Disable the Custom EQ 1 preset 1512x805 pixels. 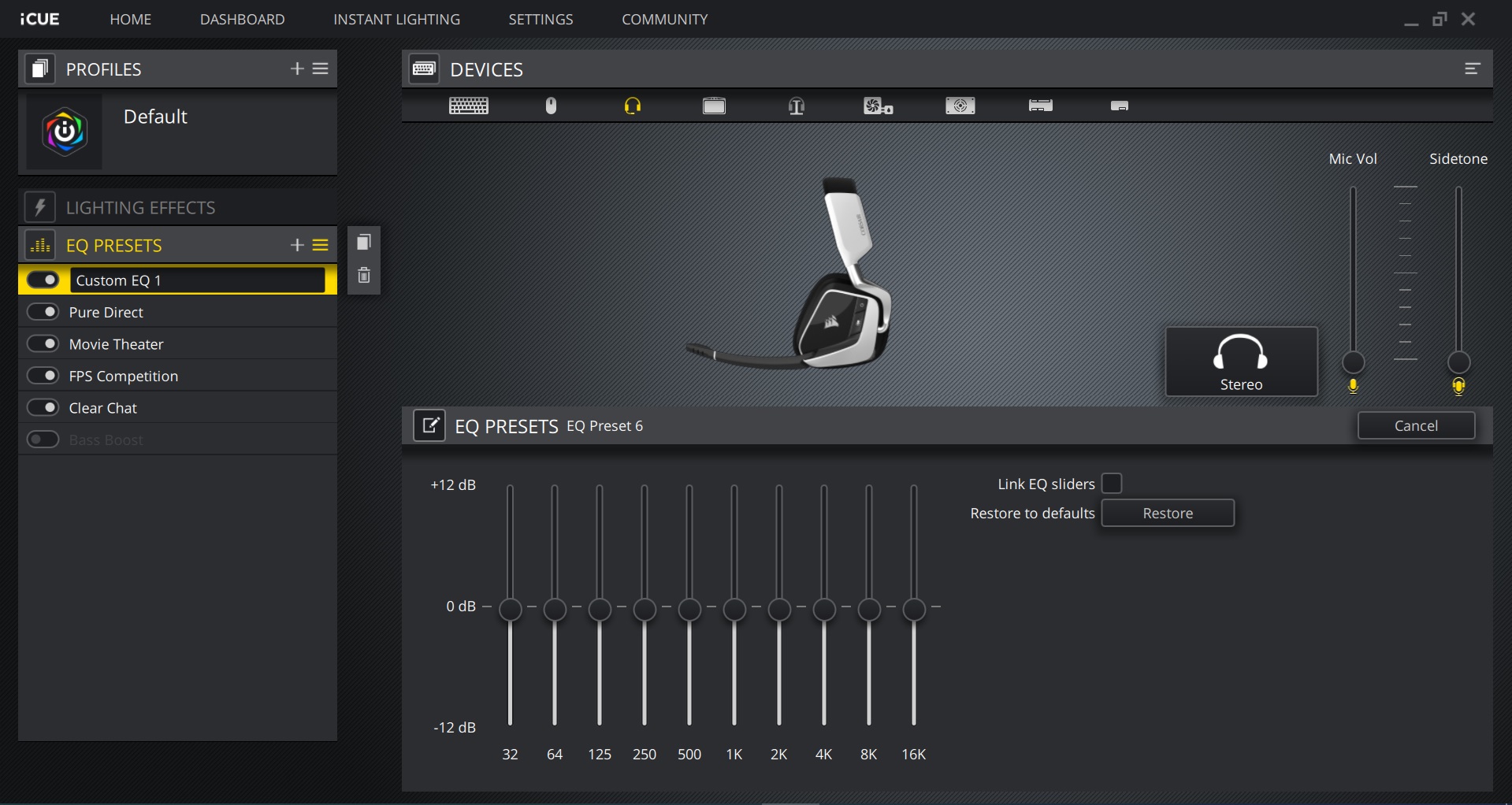43,280
